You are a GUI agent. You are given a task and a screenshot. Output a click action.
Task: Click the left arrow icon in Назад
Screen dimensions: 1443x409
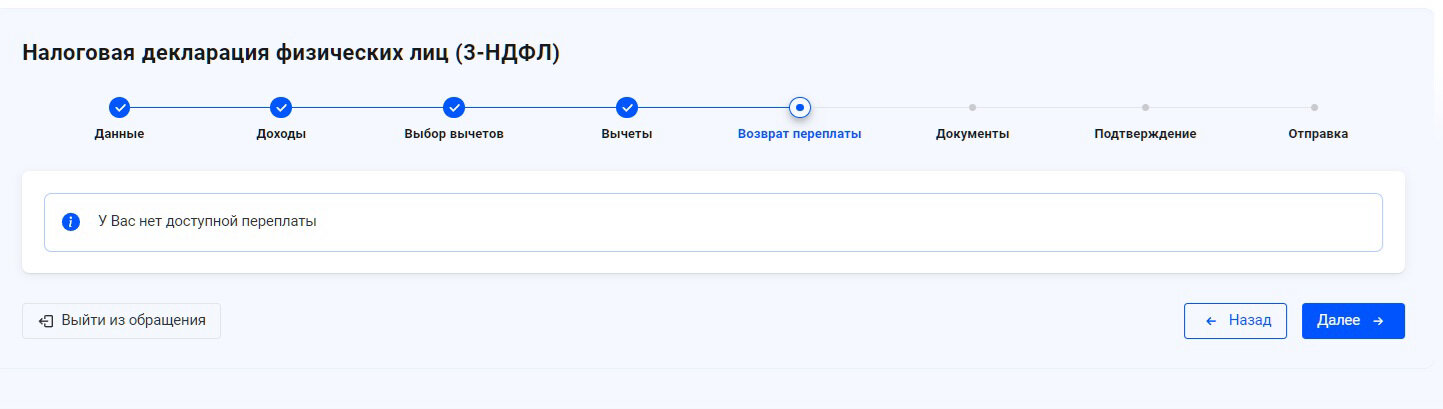1211,321
